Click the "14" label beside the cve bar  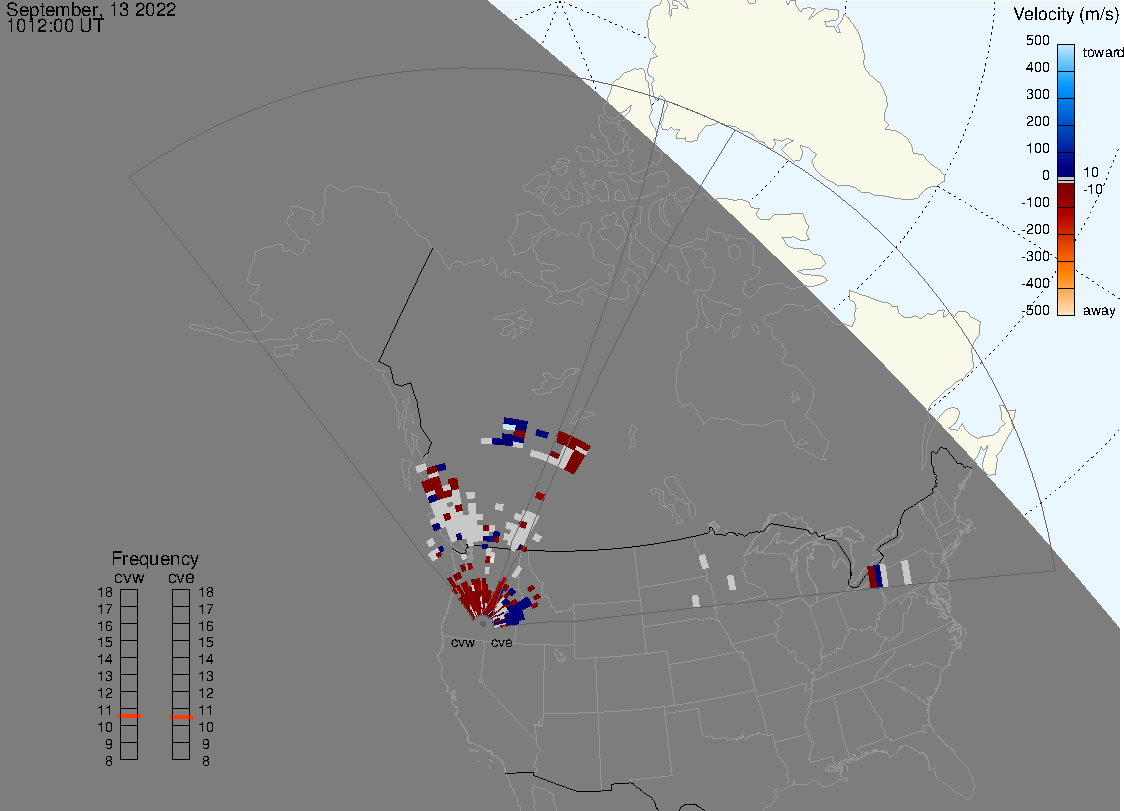tap(206, 659)
